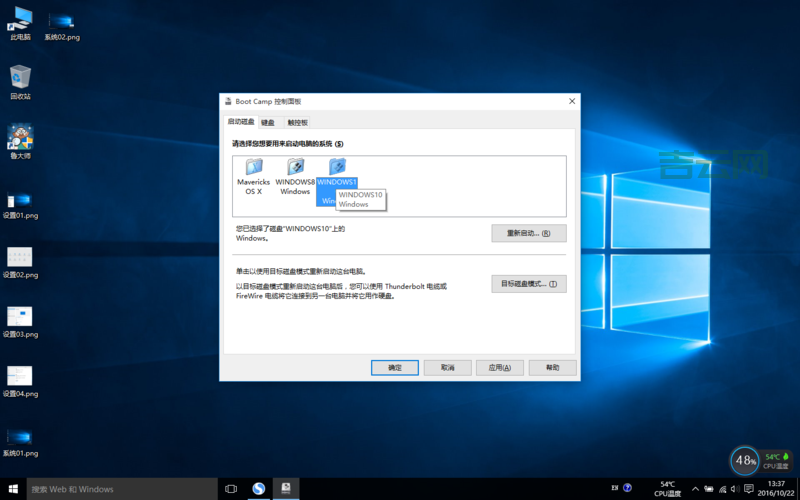800x500 pixels.
Task: Open the Windows Start menu
Action: [13, 489]
